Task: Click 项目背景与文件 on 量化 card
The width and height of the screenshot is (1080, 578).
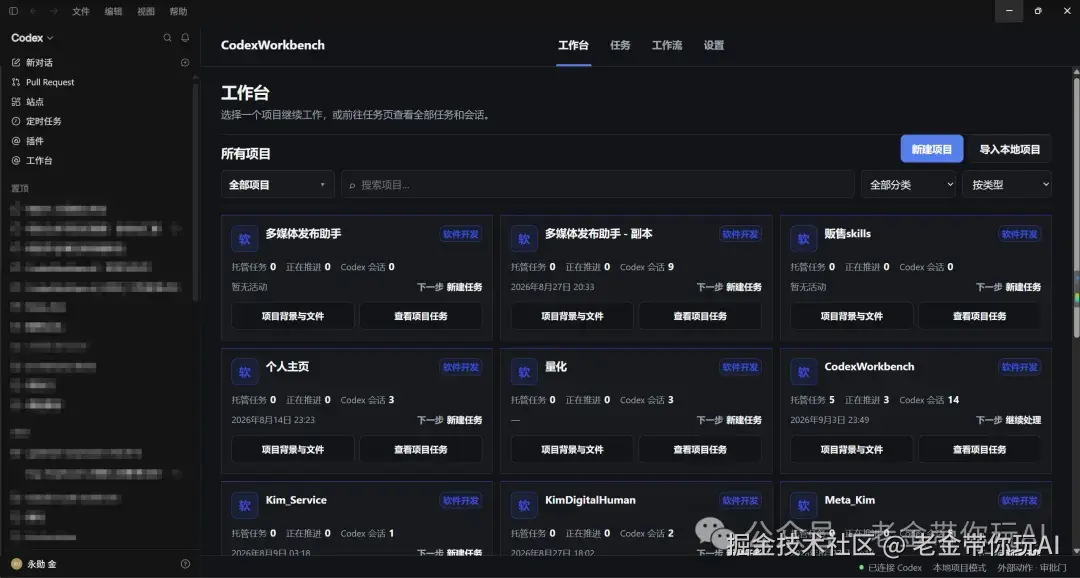Action: [572, 449]
